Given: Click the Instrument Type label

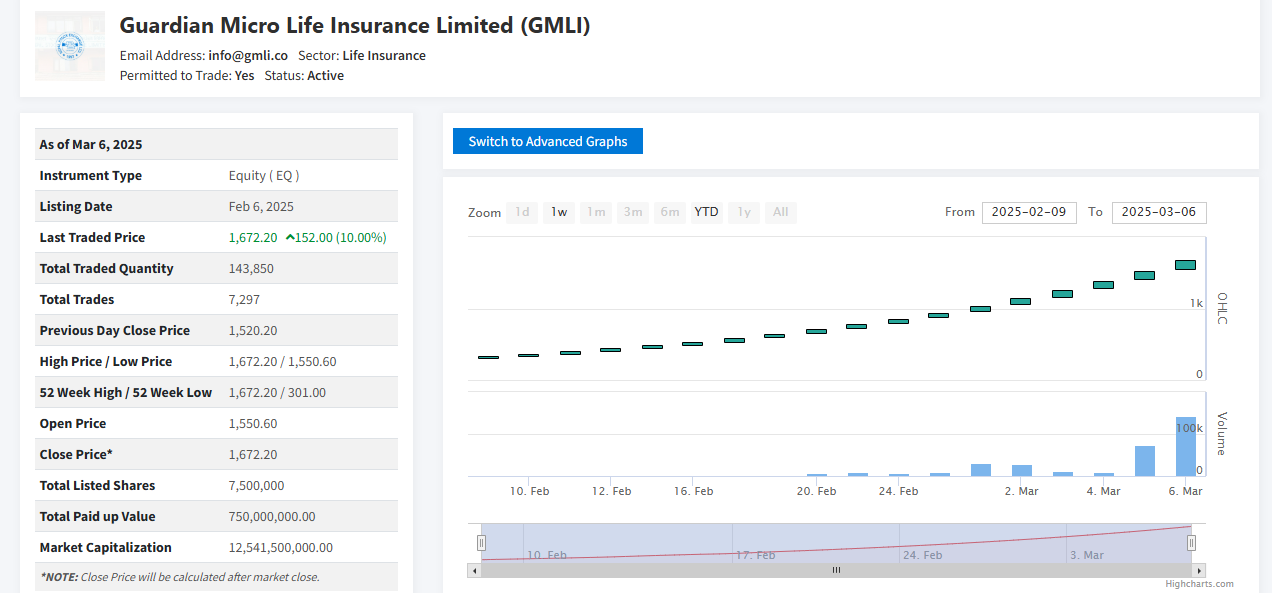Looking at the screenshot, I should coord(91,175).
